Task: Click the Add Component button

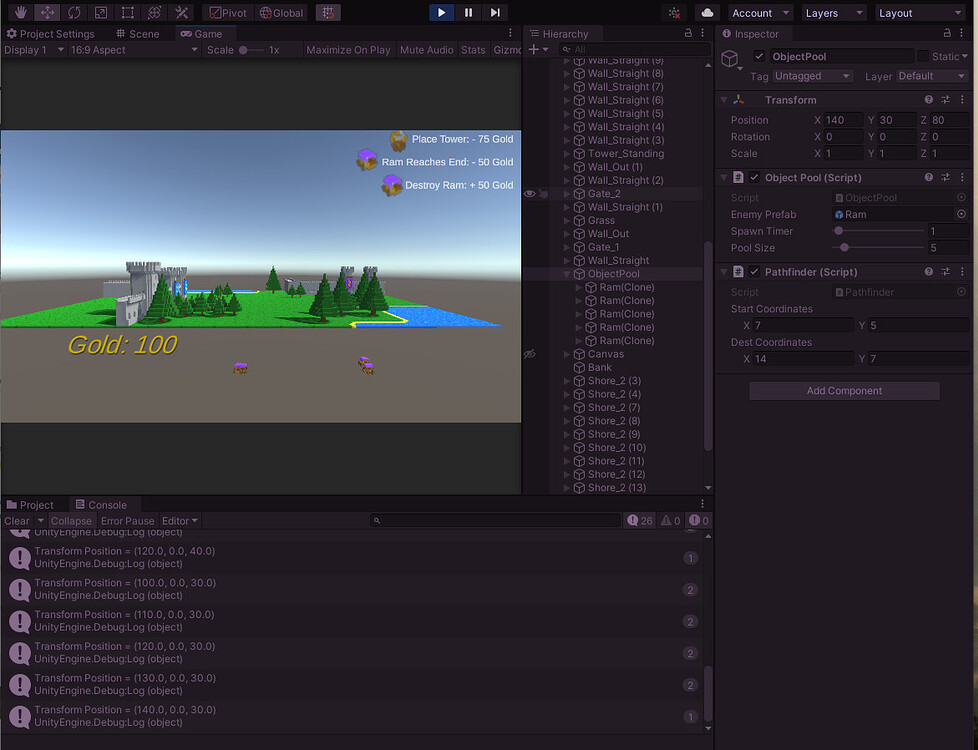Action: (844, 390)
